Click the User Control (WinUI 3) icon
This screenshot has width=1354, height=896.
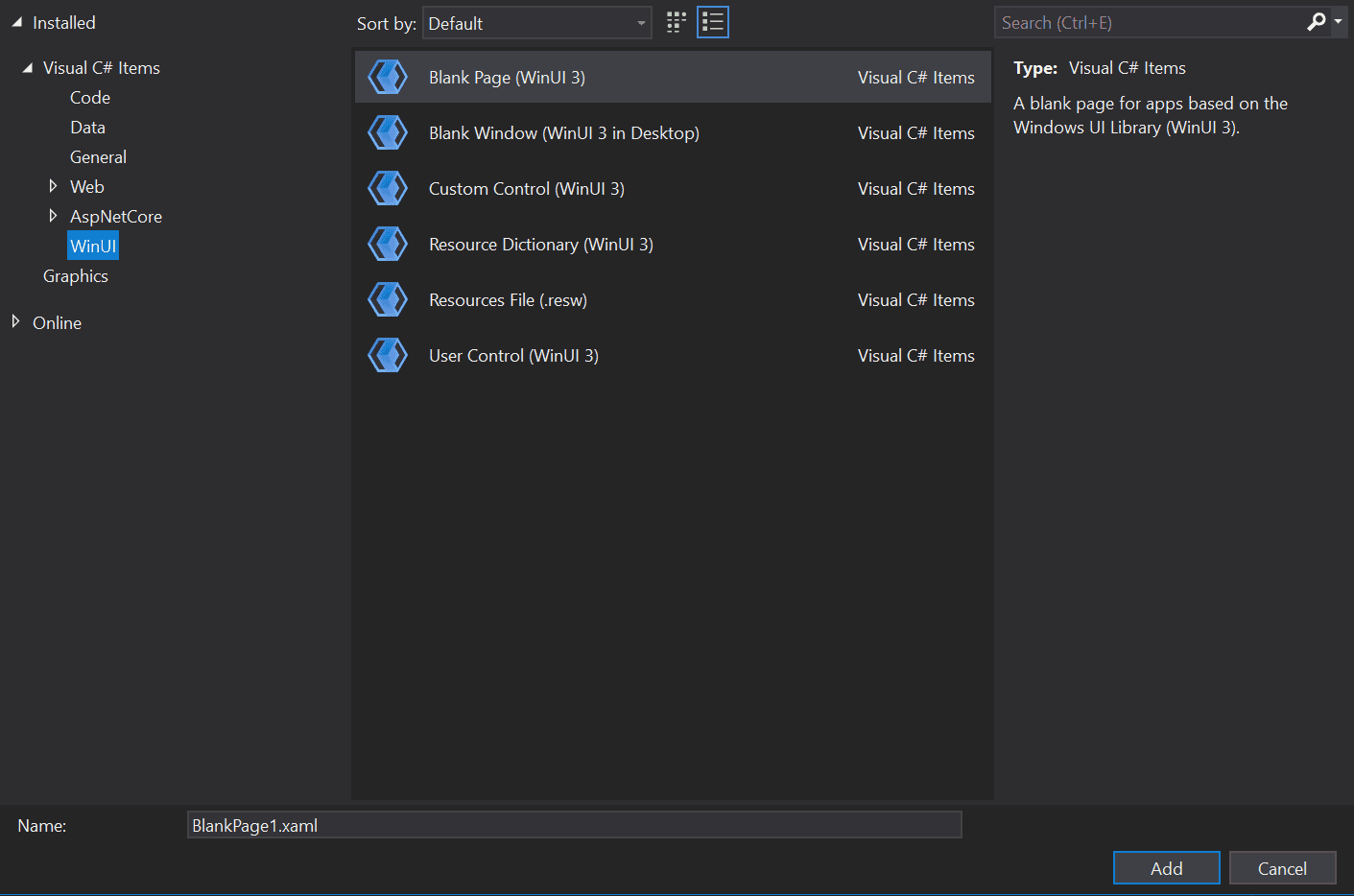pos(388,356)
